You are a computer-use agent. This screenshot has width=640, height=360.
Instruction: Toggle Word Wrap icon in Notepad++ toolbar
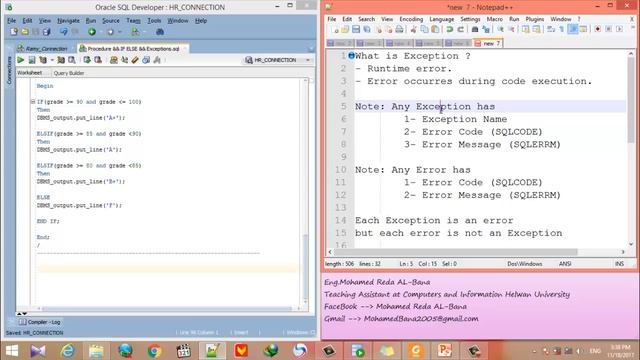click(x=551, y=29)
